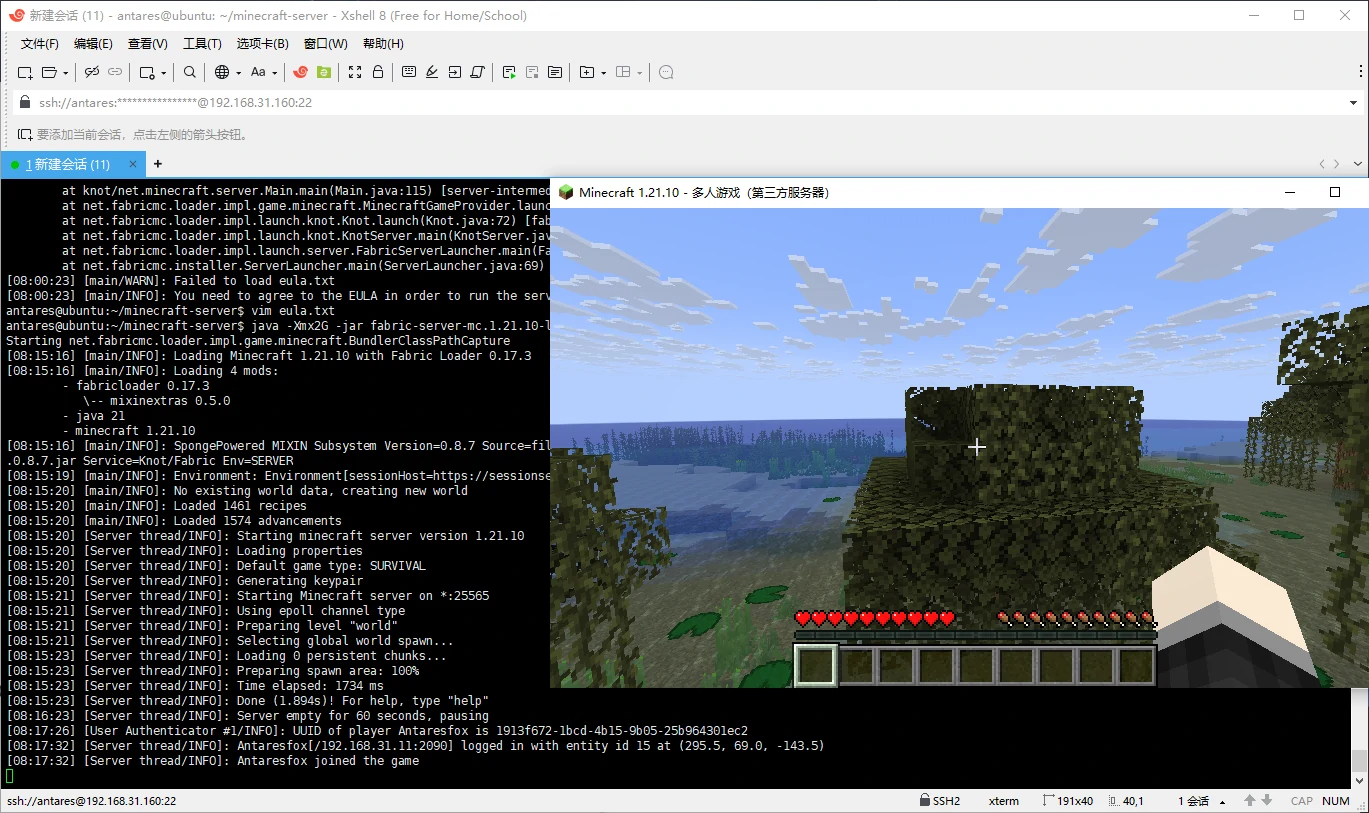This screenshot has height=813, width=1369.
Task: Open a new tab with the plus button
Action: click(157, 164)
